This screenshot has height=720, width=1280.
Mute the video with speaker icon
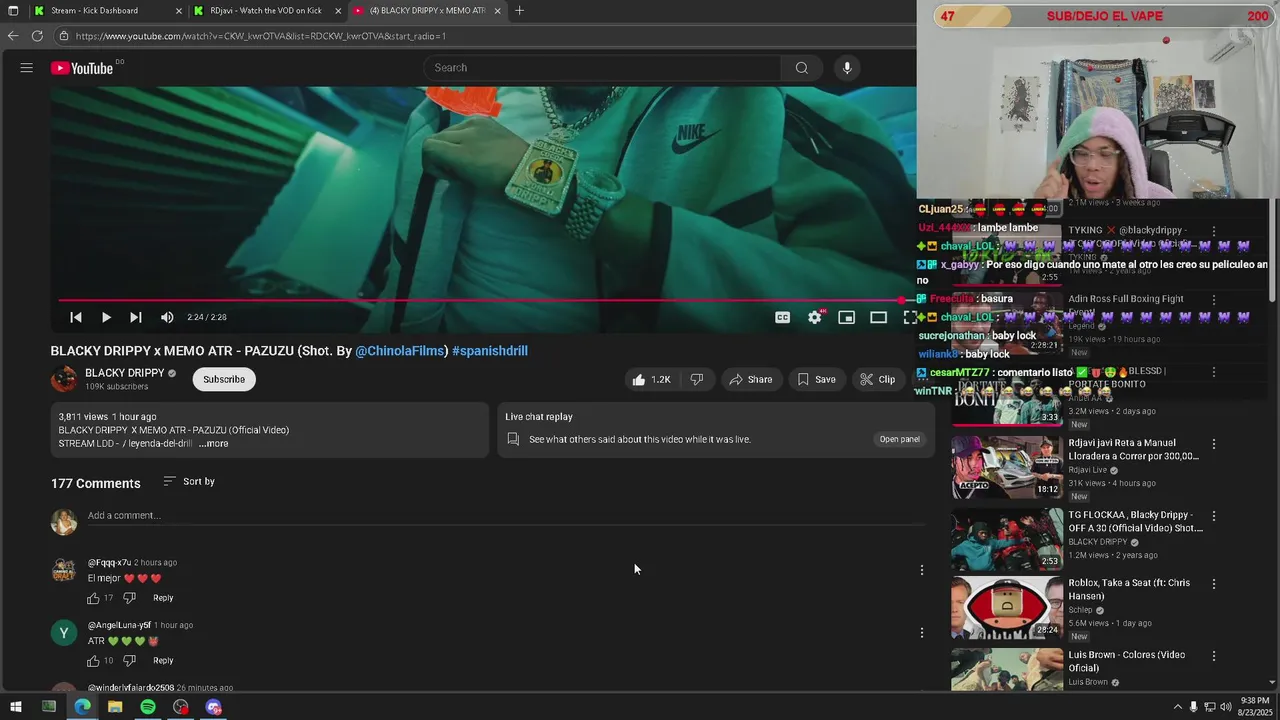[x=167, y=317]
